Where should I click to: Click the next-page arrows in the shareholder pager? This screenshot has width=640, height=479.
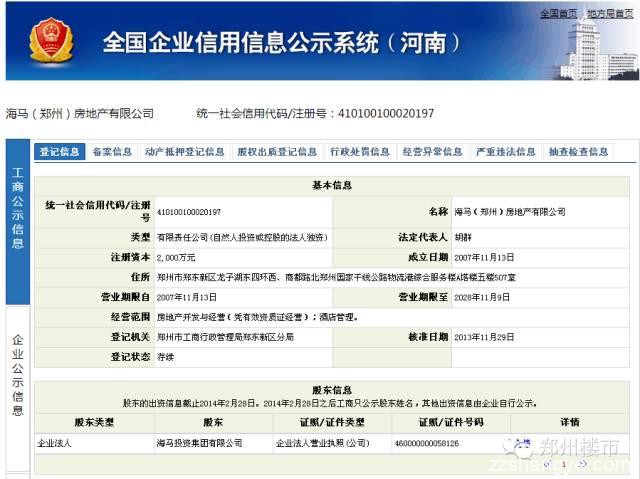click(582, 464)
